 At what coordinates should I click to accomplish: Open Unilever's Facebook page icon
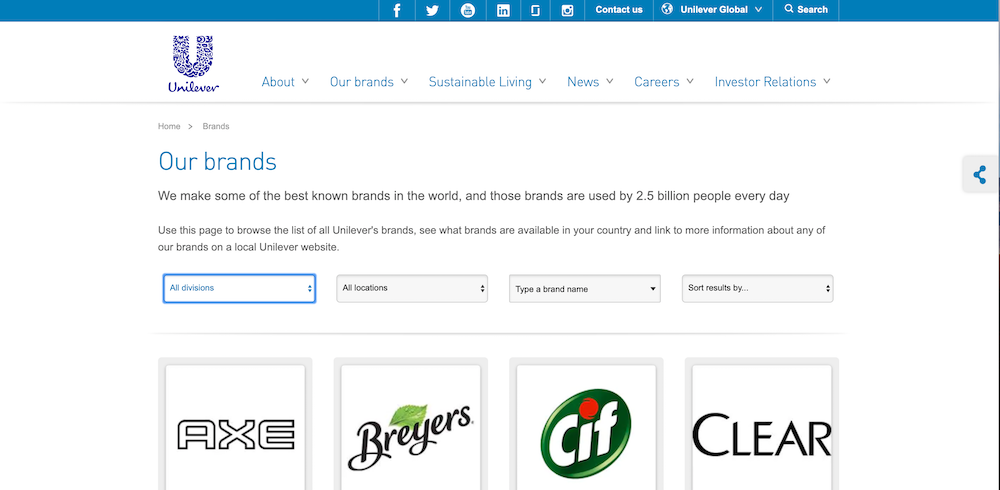pyautogui.click(x=397, y=10)
